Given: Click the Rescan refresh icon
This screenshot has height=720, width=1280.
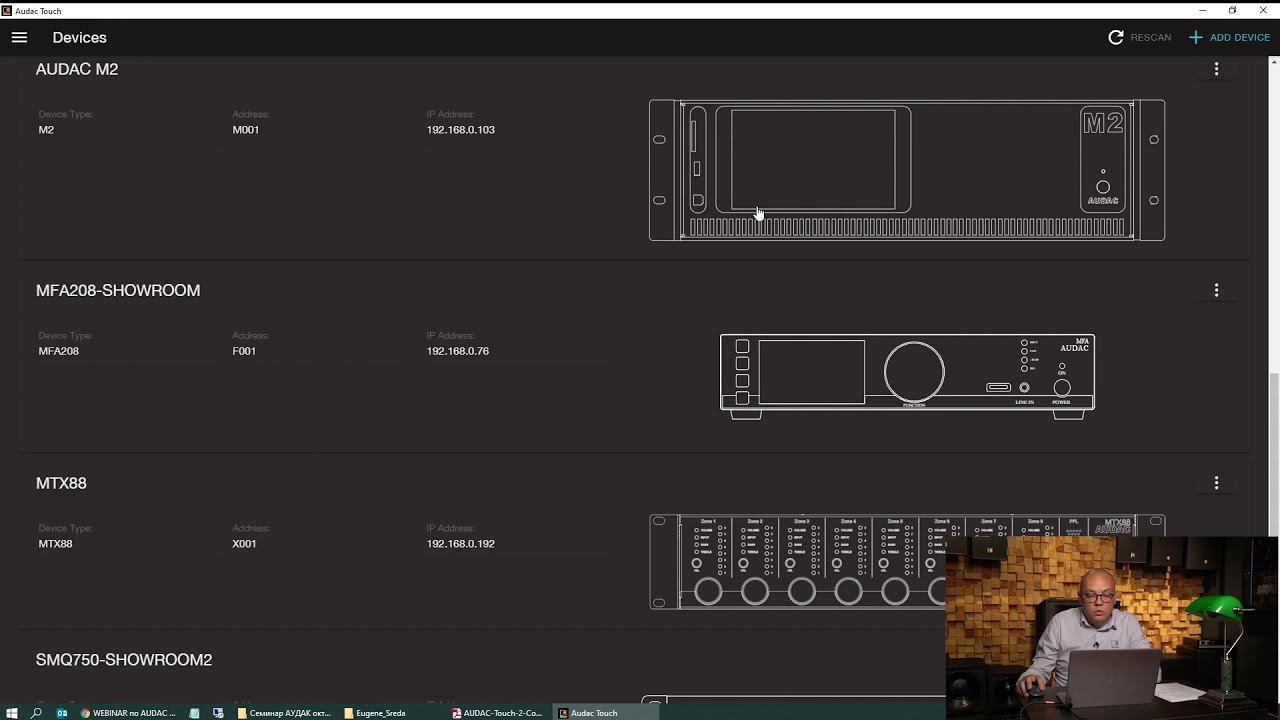Looking at the screenshot, I should [x=1116, y=37].
